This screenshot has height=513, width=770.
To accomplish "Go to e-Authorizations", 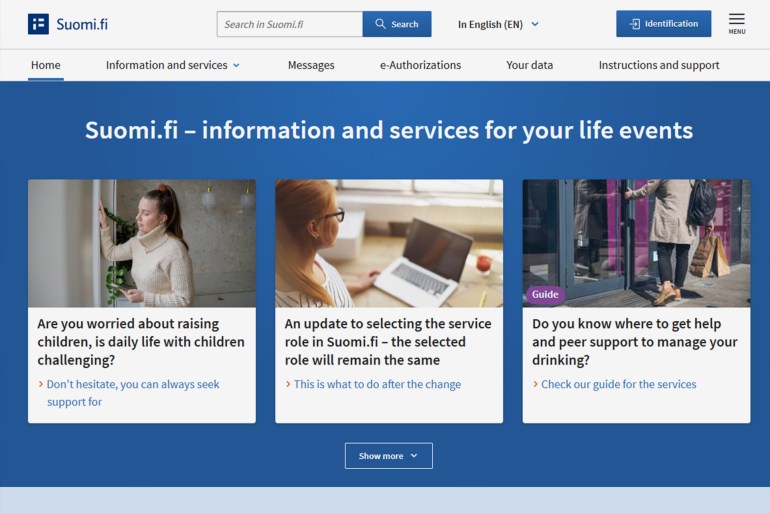I will point(420,65).
